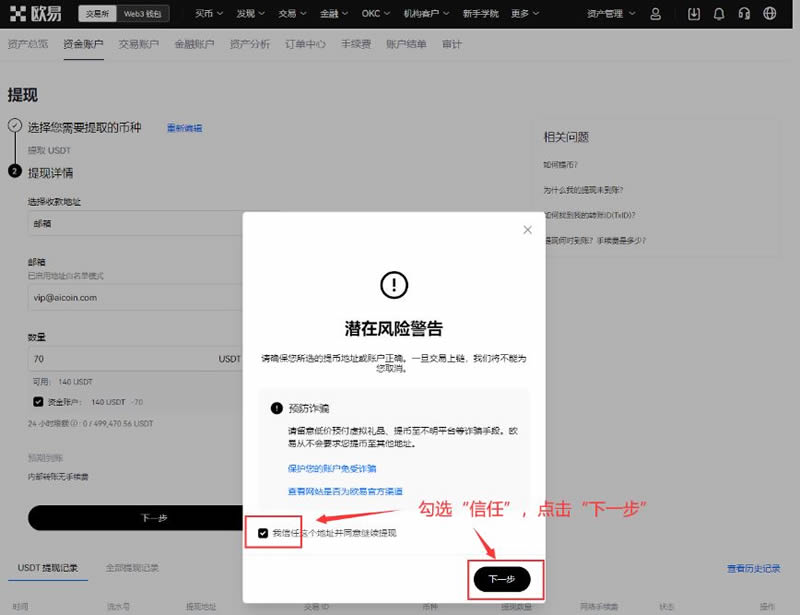Click step-one completed checkmark indicator
Image resolution: width=800 pixels, height=615 pixels.
[14, 125]
